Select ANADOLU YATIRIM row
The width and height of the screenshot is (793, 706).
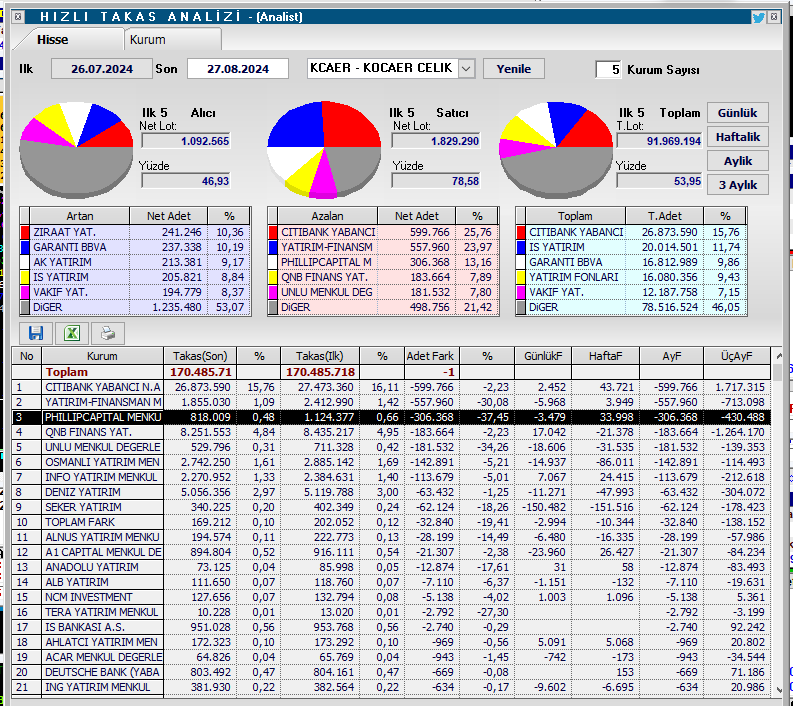coord(391,567)
